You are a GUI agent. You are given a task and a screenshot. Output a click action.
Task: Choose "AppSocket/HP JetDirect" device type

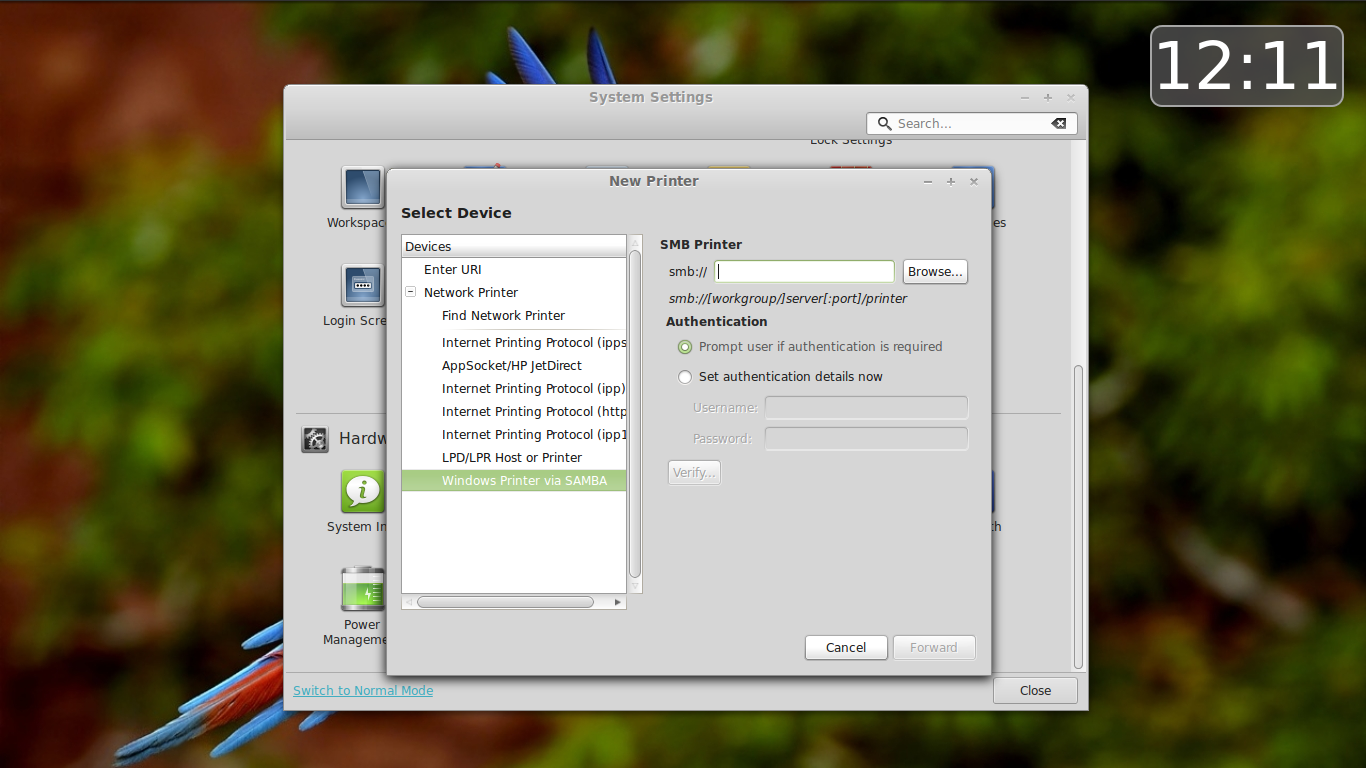pos(513,365)
